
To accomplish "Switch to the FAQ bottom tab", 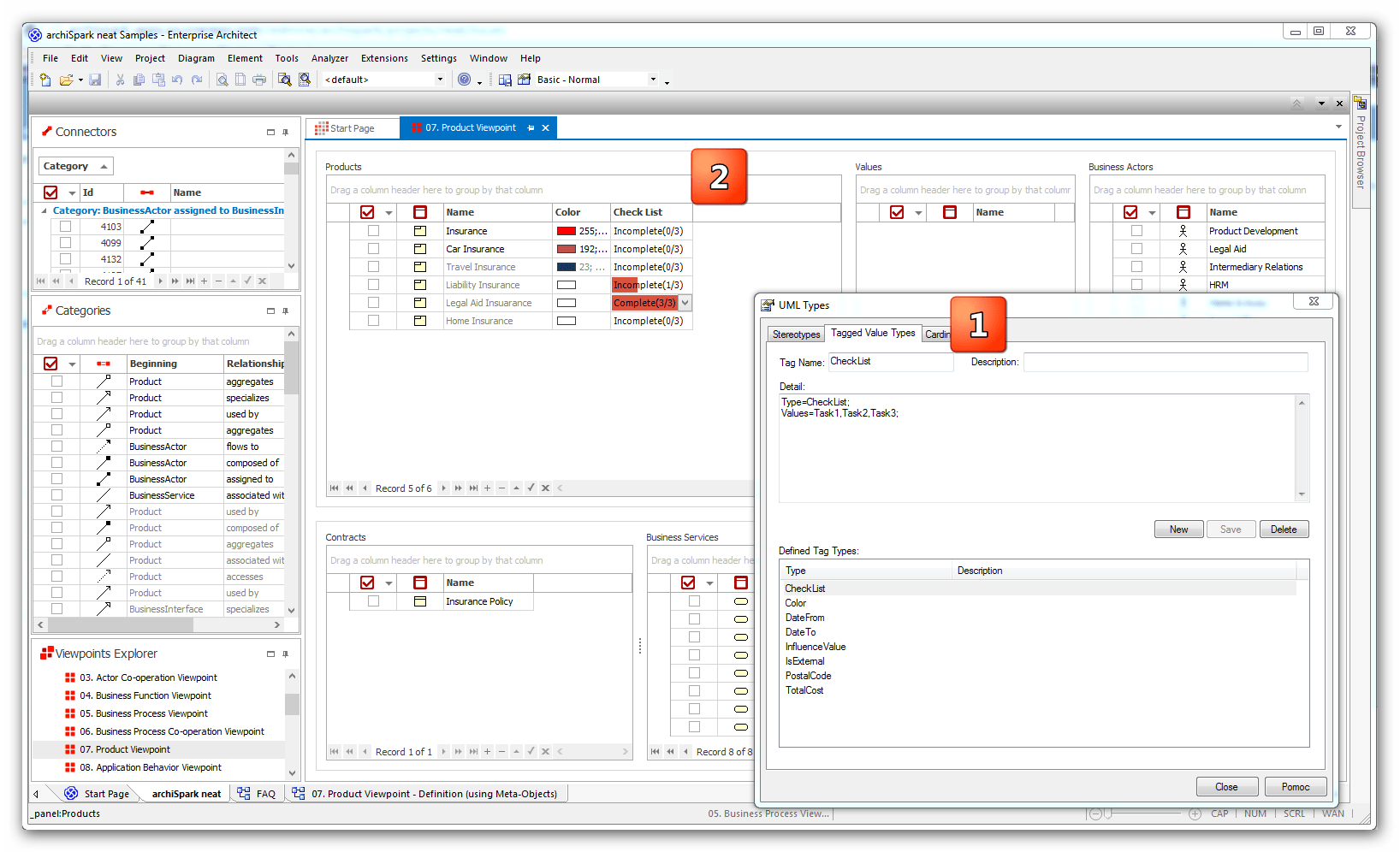I will tap(257, 794).
